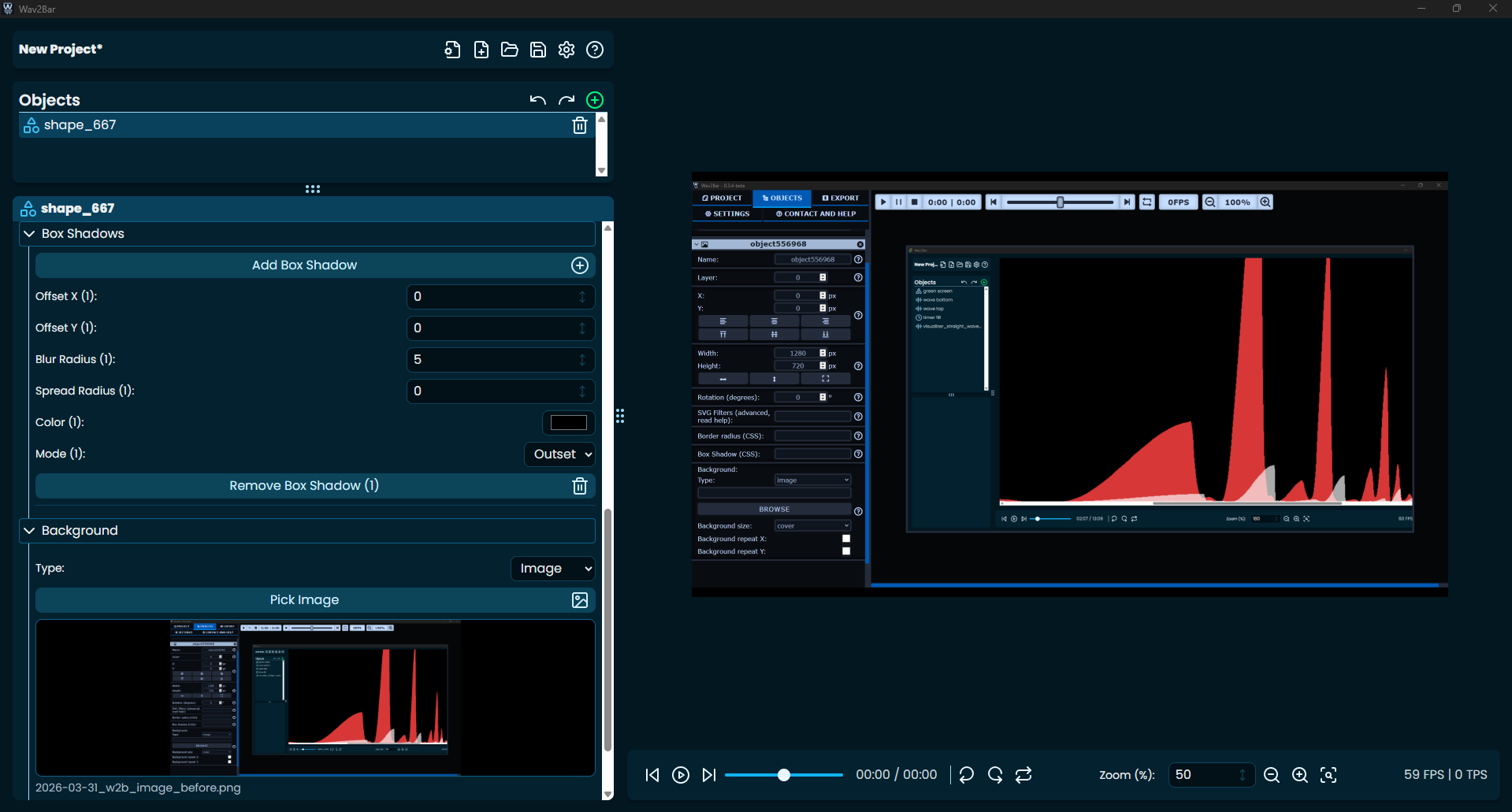Open the background Type dropdown
Screen dimensions: 1512x812
point(552,569)
